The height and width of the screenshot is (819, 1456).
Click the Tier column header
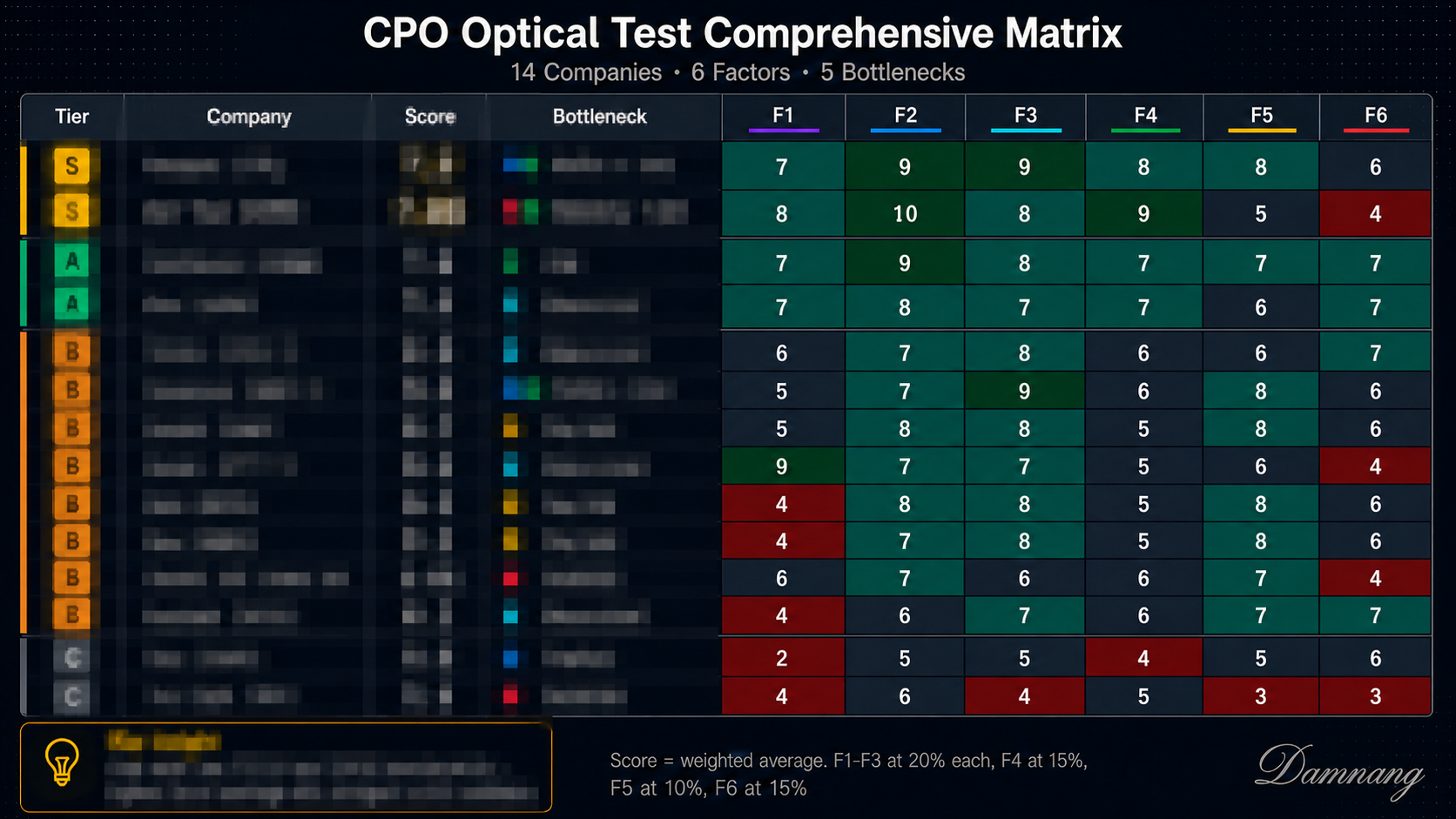tap(72, 117)
